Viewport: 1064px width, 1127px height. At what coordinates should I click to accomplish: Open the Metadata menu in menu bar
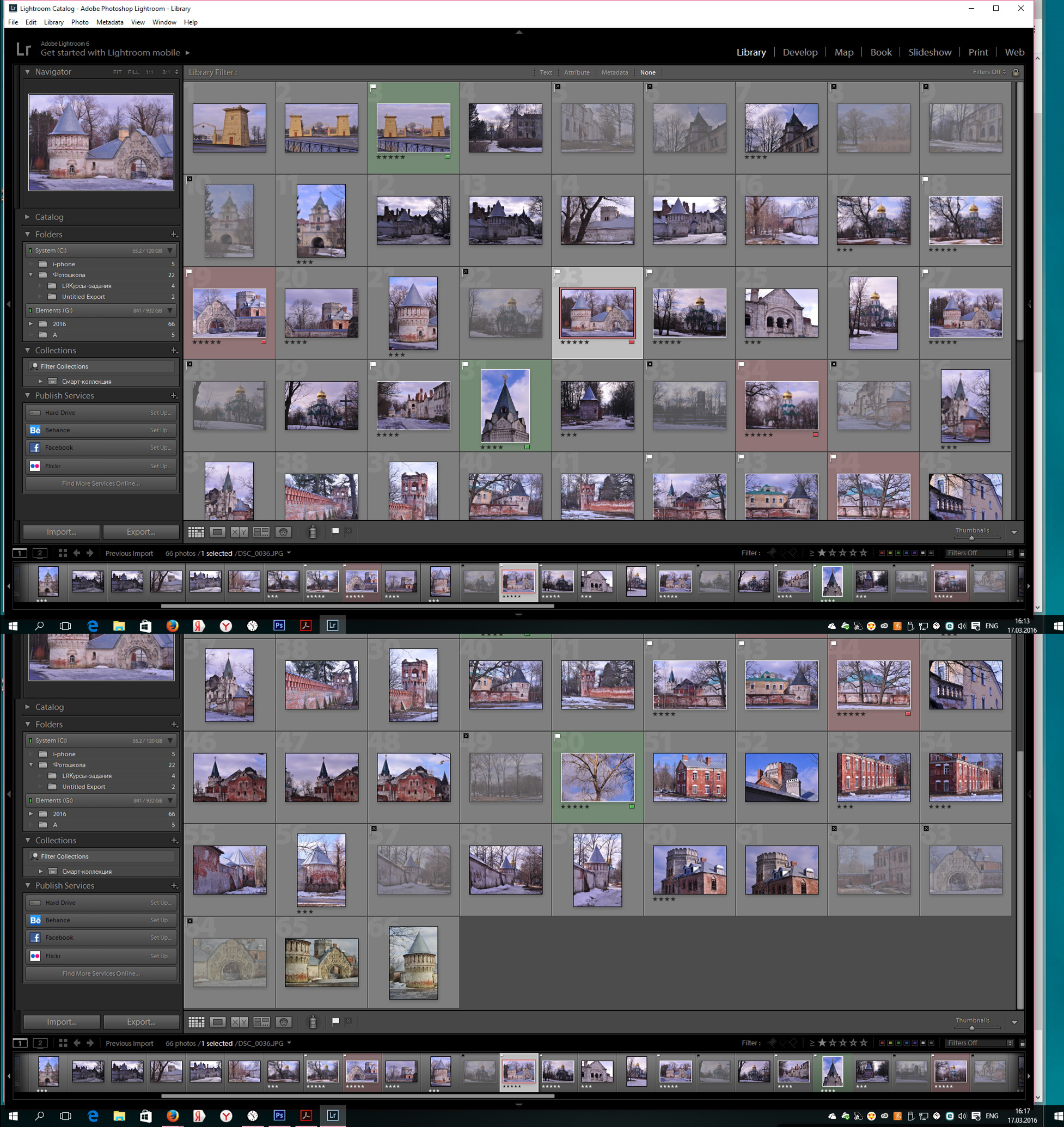[x=109, y=22]
